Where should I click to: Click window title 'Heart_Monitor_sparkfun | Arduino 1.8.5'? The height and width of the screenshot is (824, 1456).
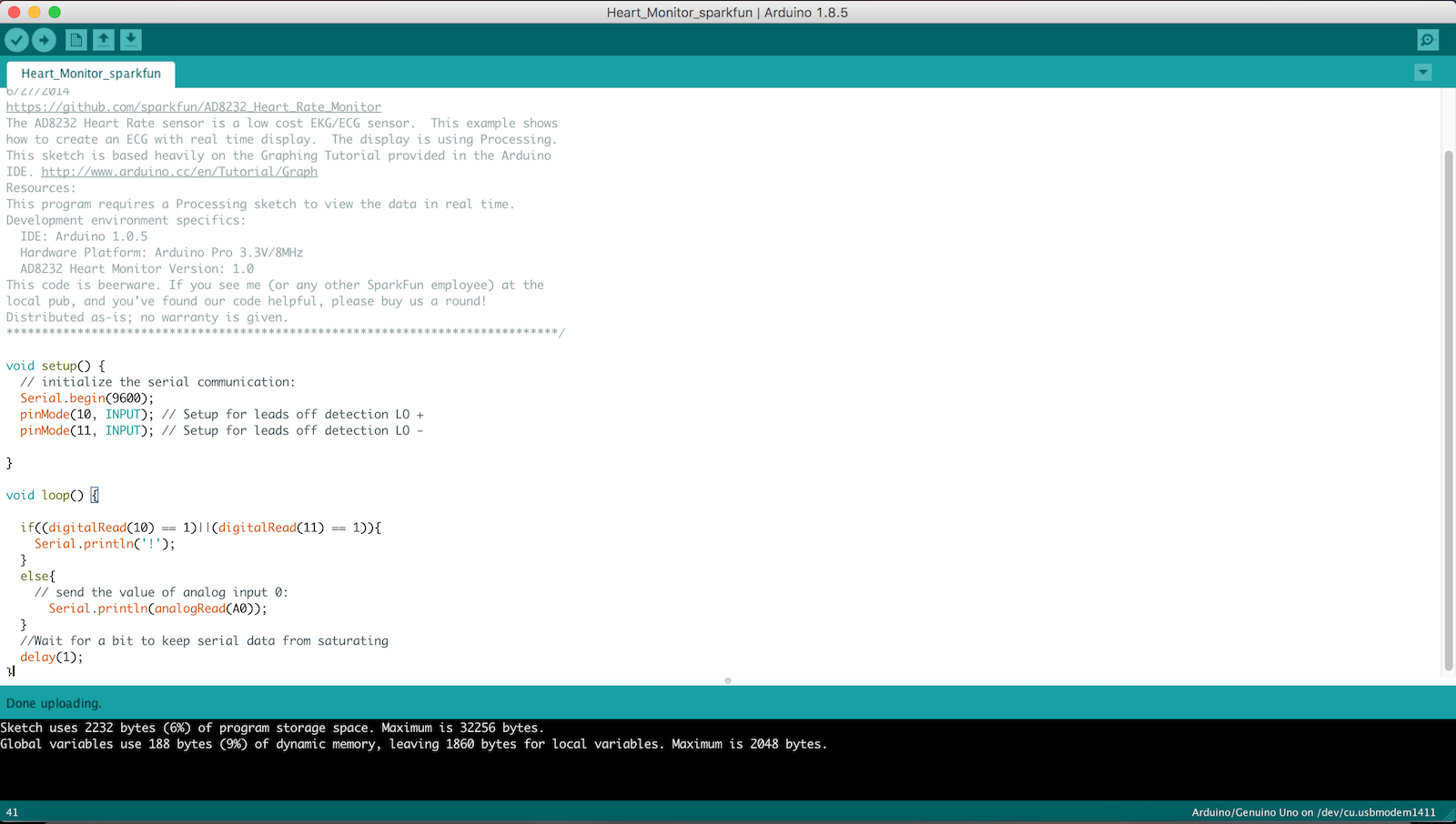tap(727, 12)
